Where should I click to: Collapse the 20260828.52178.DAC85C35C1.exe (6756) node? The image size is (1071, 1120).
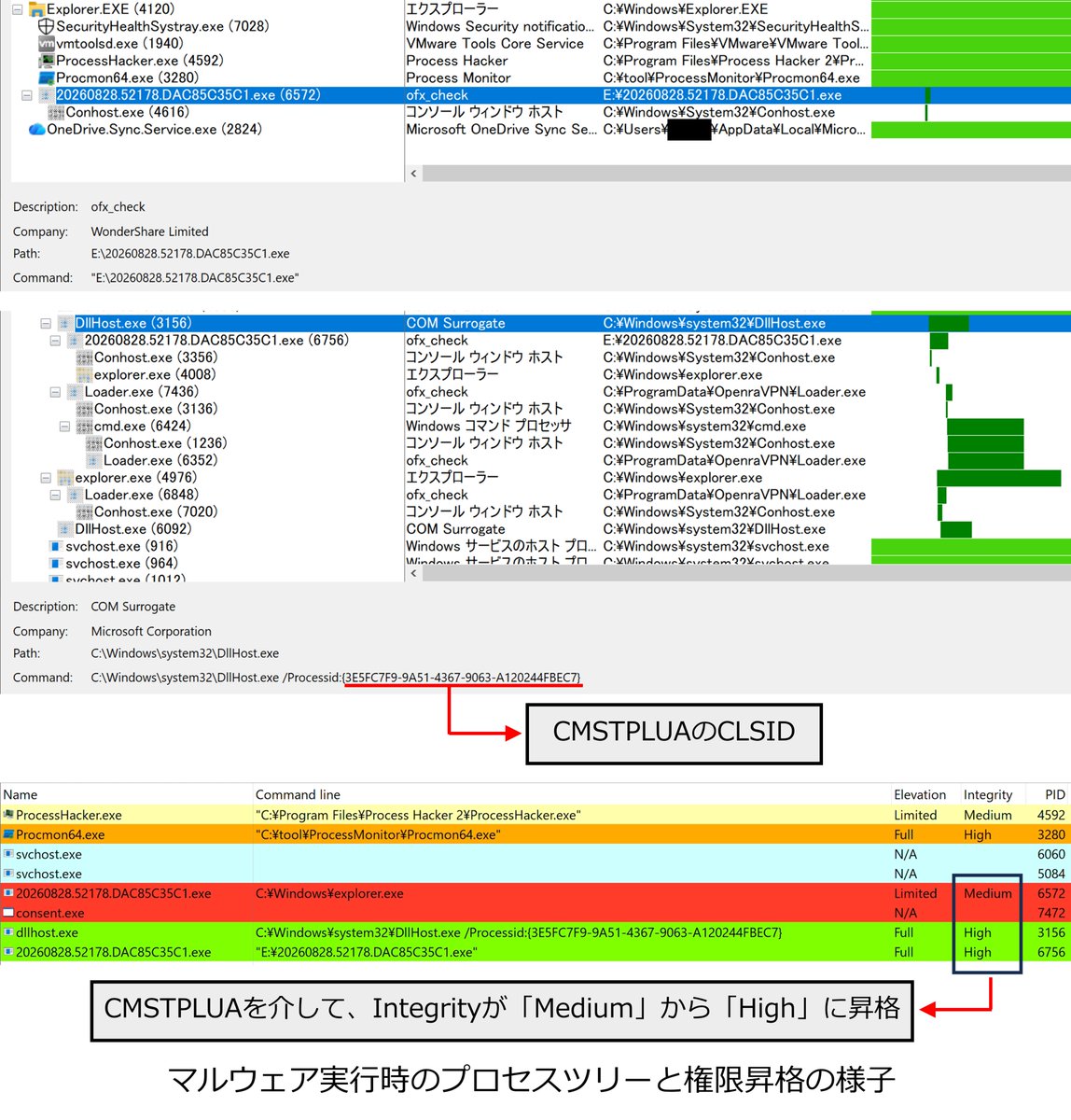pos(55,341)
